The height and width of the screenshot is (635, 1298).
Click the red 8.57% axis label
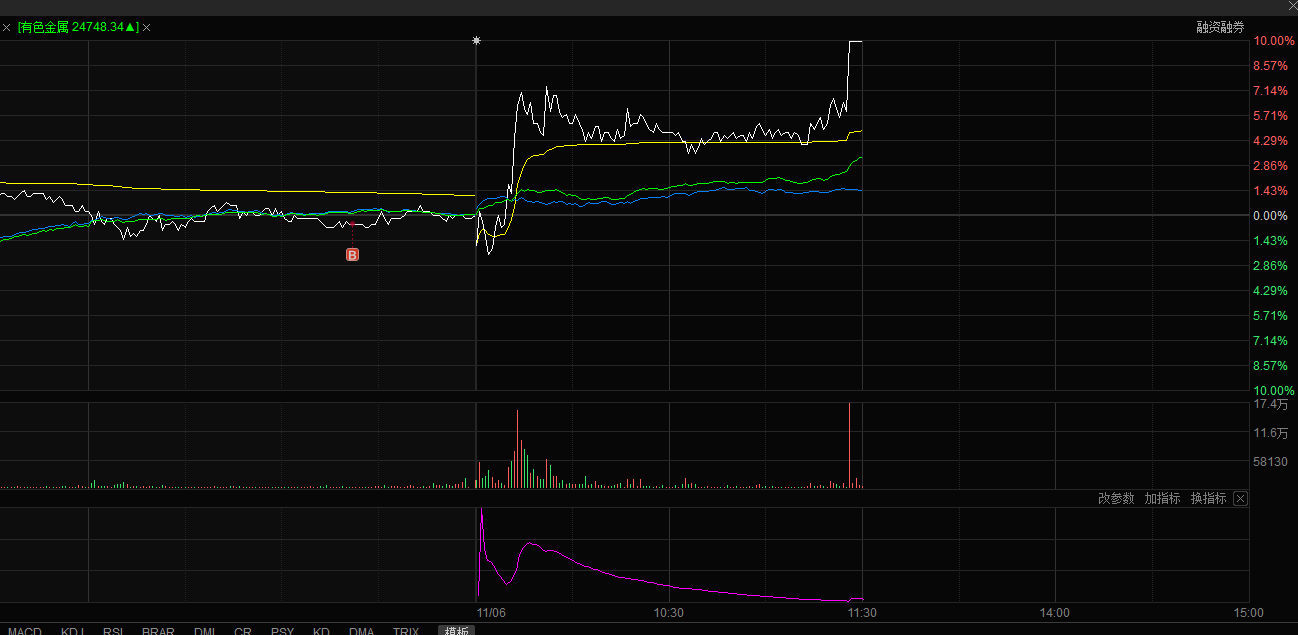pyautogui.click(x=1271, y=66)
